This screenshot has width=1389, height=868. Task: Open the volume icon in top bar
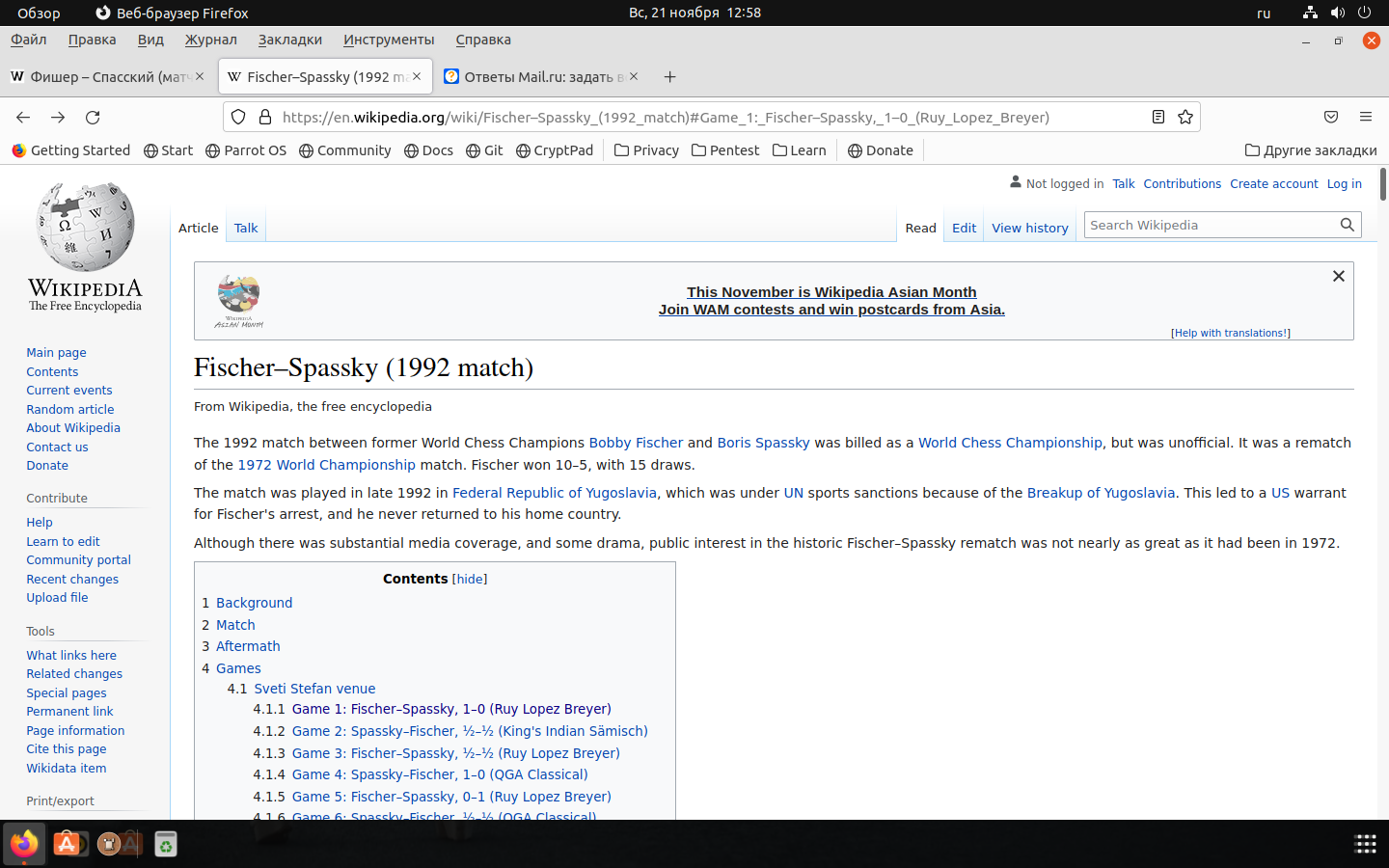click(x=1337, y=13)
